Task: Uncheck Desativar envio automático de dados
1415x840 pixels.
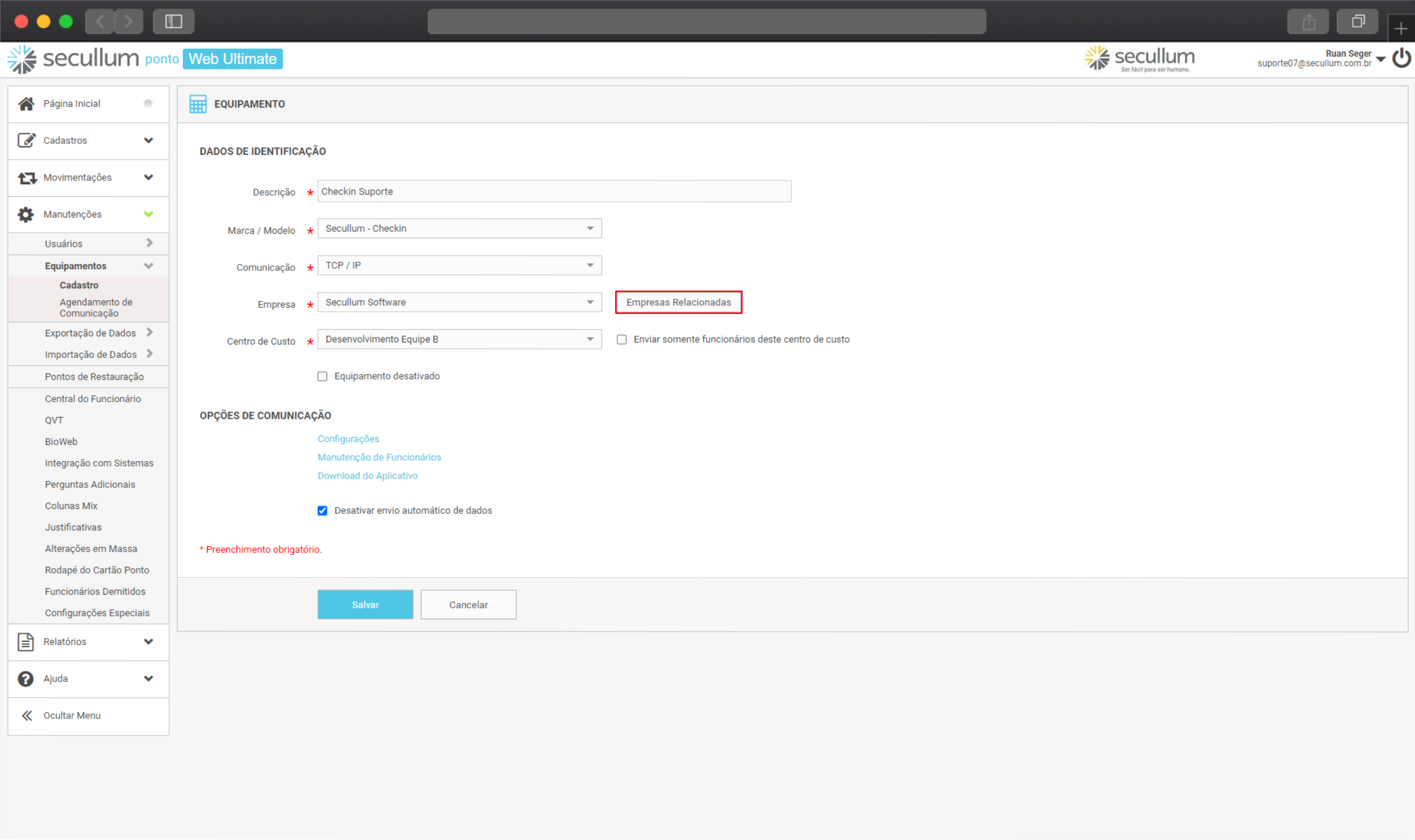Action: [322, 511]
